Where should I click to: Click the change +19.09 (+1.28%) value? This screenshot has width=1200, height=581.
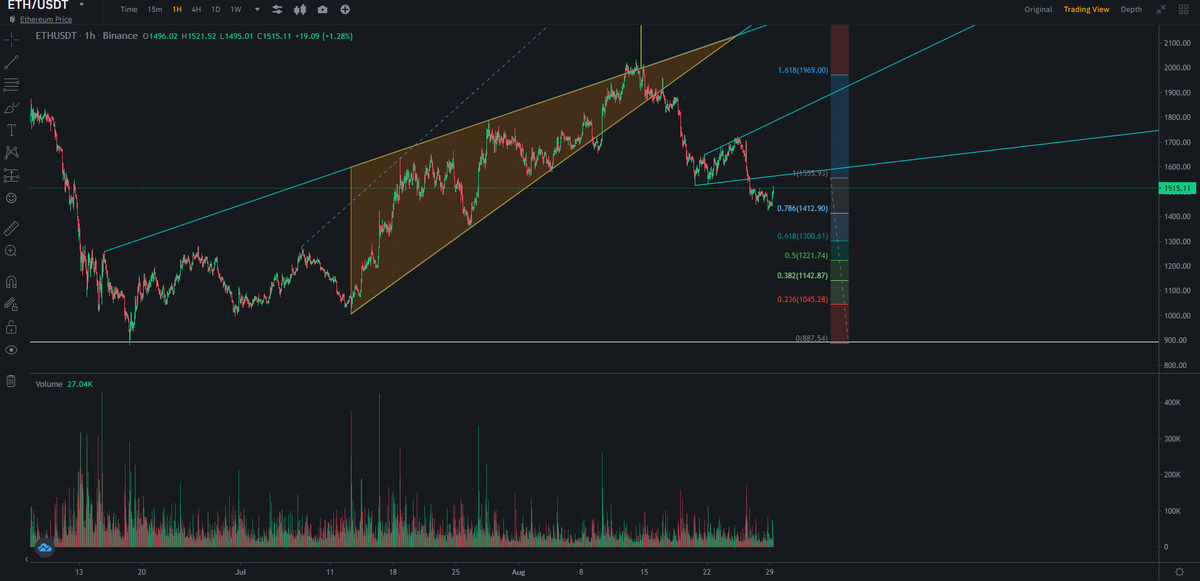pos(324,36)
